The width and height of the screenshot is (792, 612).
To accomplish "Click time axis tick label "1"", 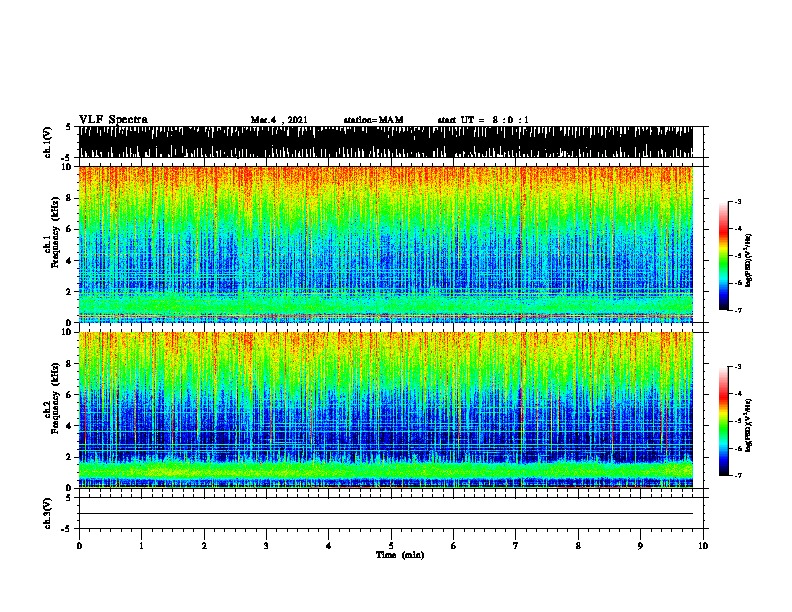I will pyautogui.click(x=141, y=546).
